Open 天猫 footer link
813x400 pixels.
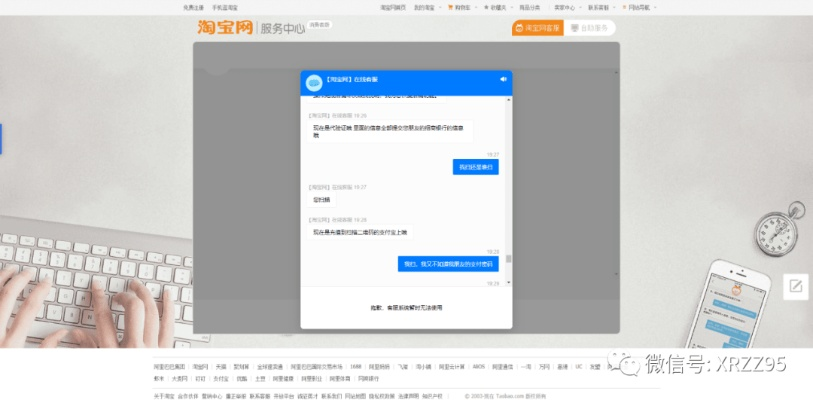click(221, 366)
